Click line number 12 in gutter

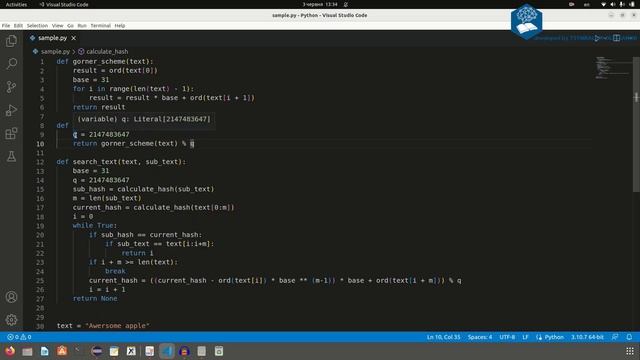40,162
